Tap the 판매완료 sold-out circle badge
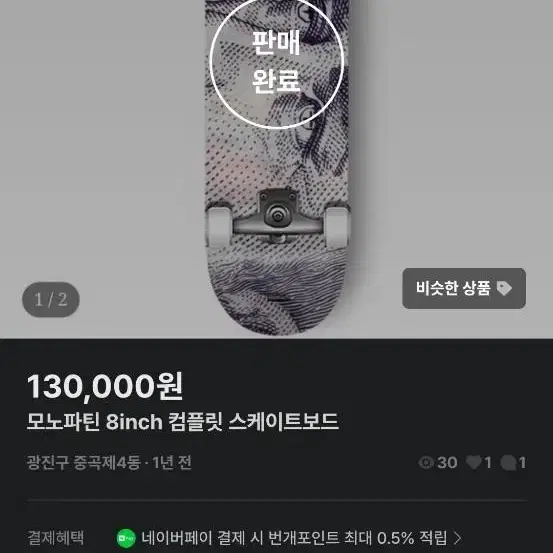Image resolution: width=553 pixels, height=553 pixels. click(276, 61)
